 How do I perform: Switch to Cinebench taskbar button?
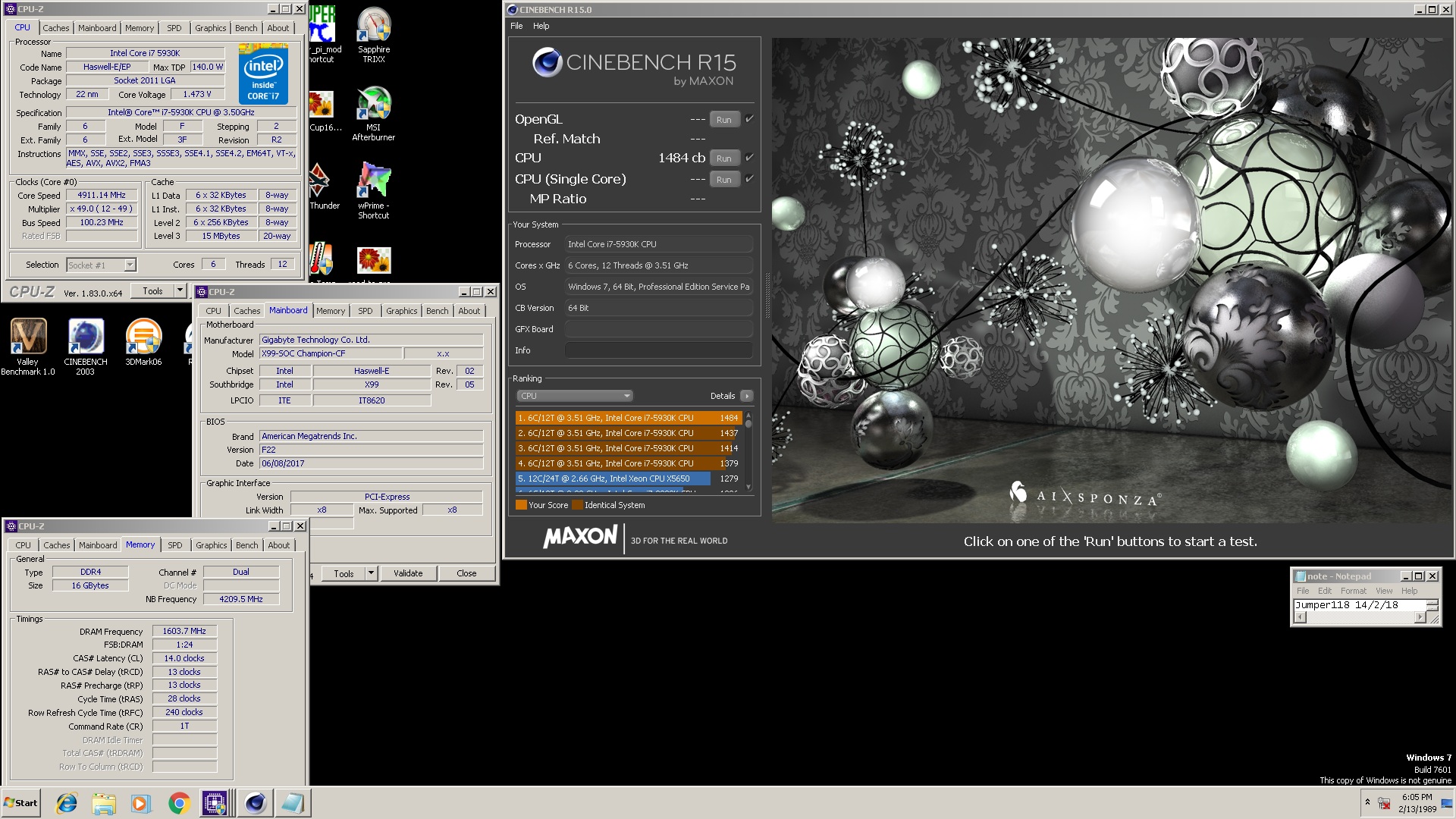tap(256, 803)
